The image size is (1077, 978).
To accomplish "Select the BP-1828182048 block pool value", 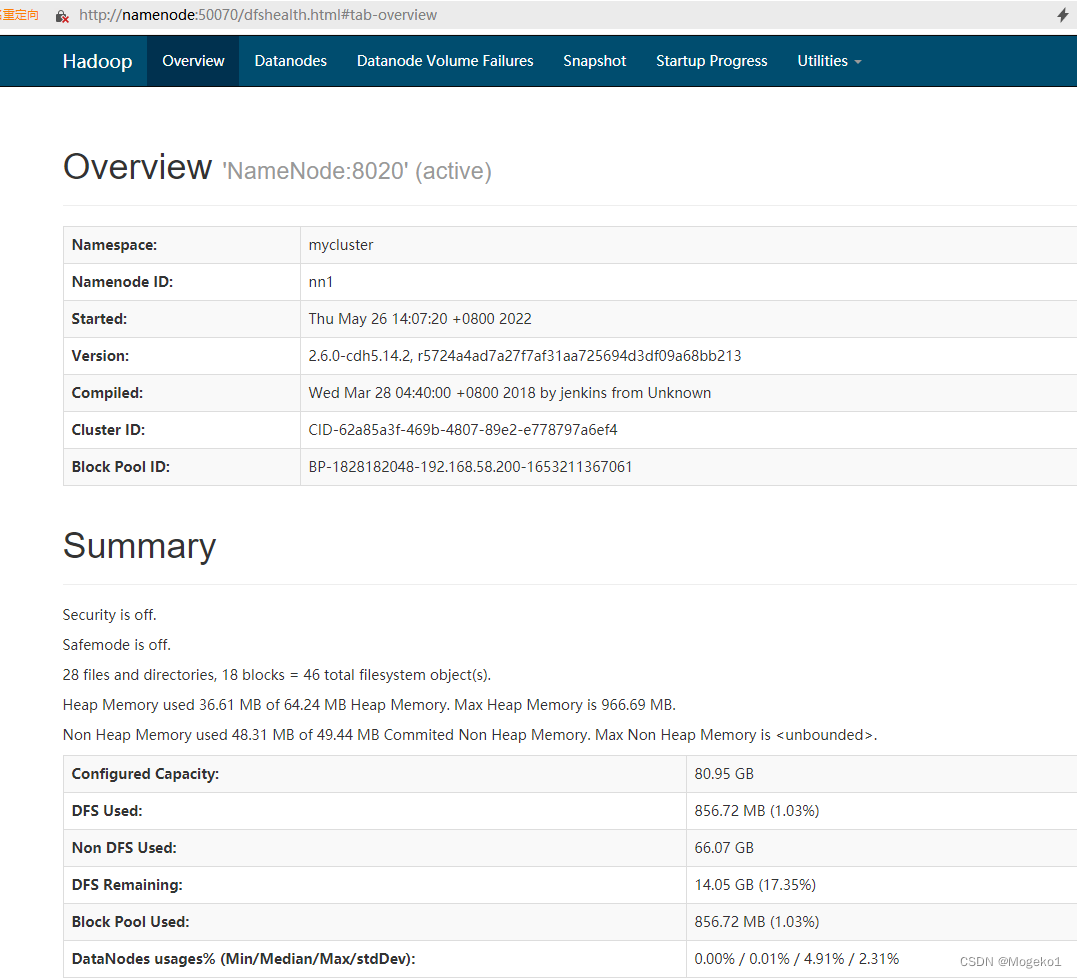I will click(x=471, y=468).
